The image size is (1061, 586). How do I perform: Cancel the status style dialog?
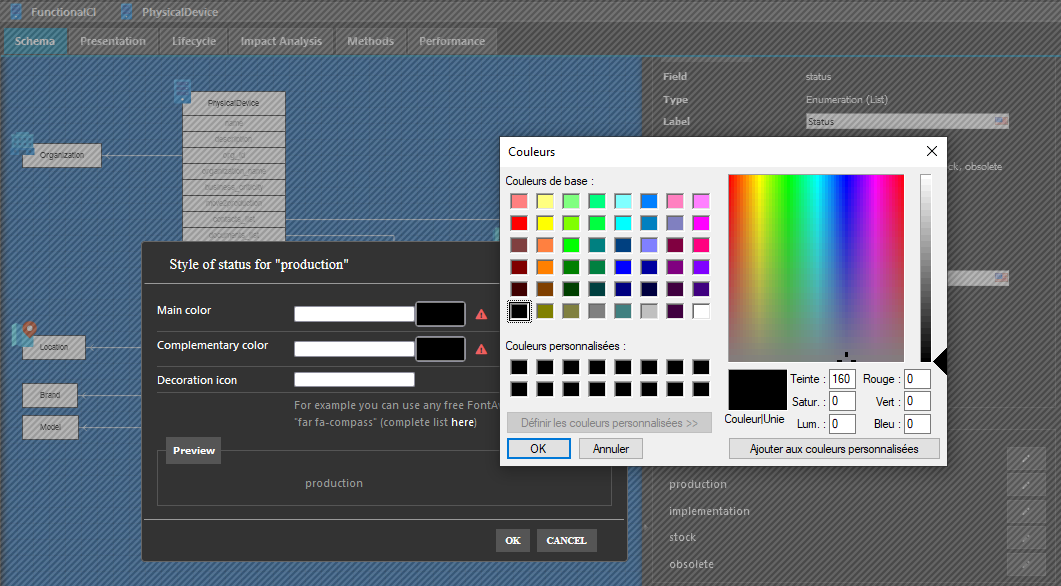pyautogui.click(x=566, y=540)
